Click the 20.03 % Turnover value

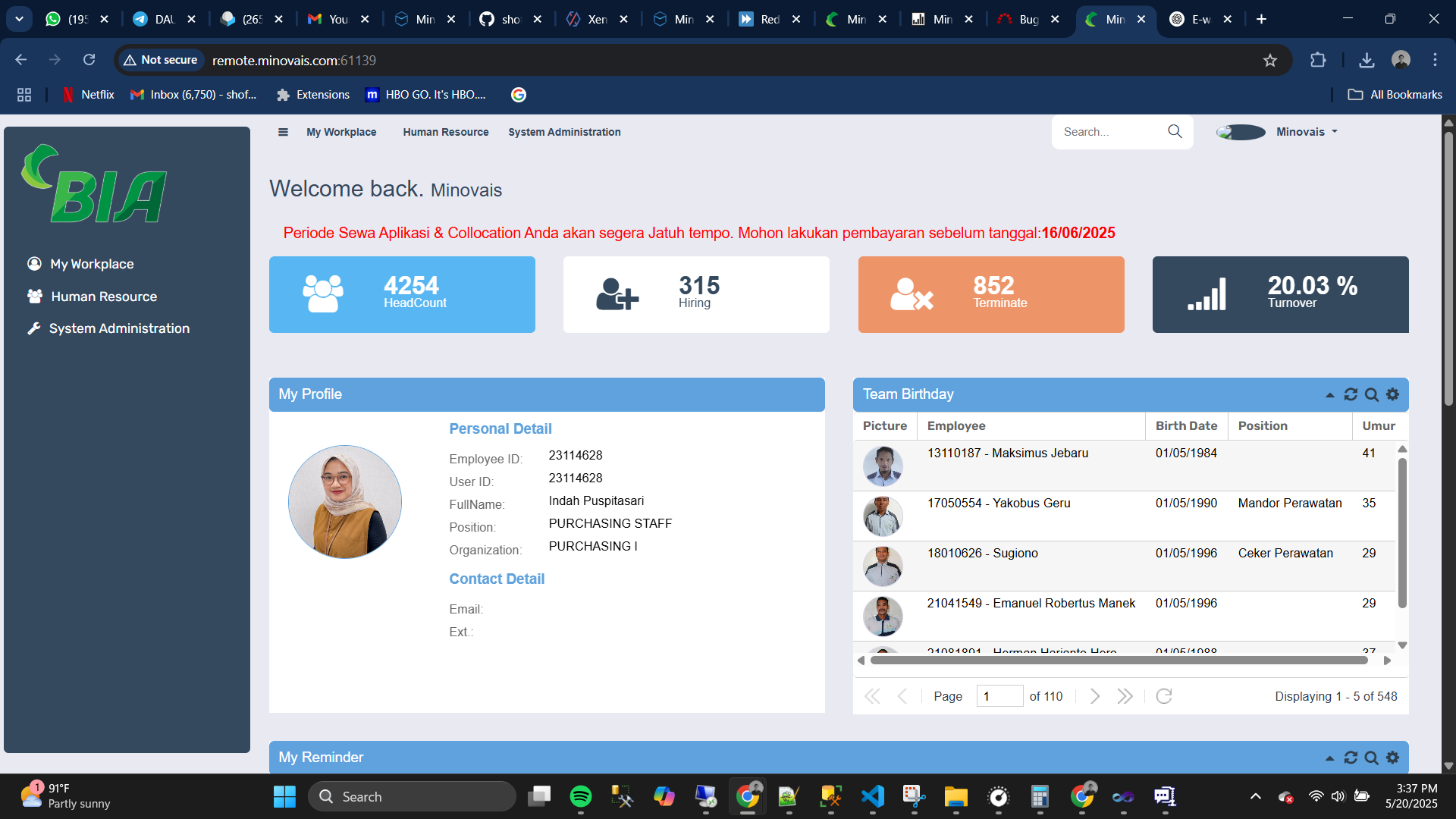pyautogui.click(x=1312, y=285)
